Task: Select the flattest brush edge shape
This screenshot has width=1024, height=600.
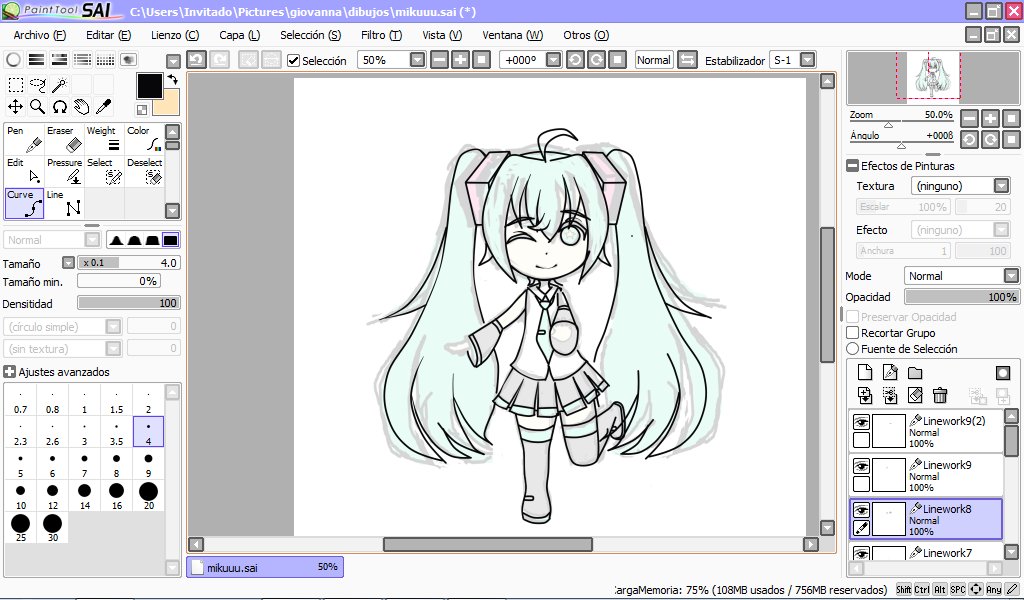Action: (170, 240)
